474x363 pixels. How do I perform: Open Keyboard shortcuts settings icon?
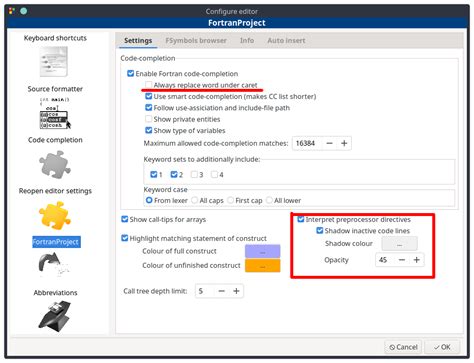coord(54,62)
